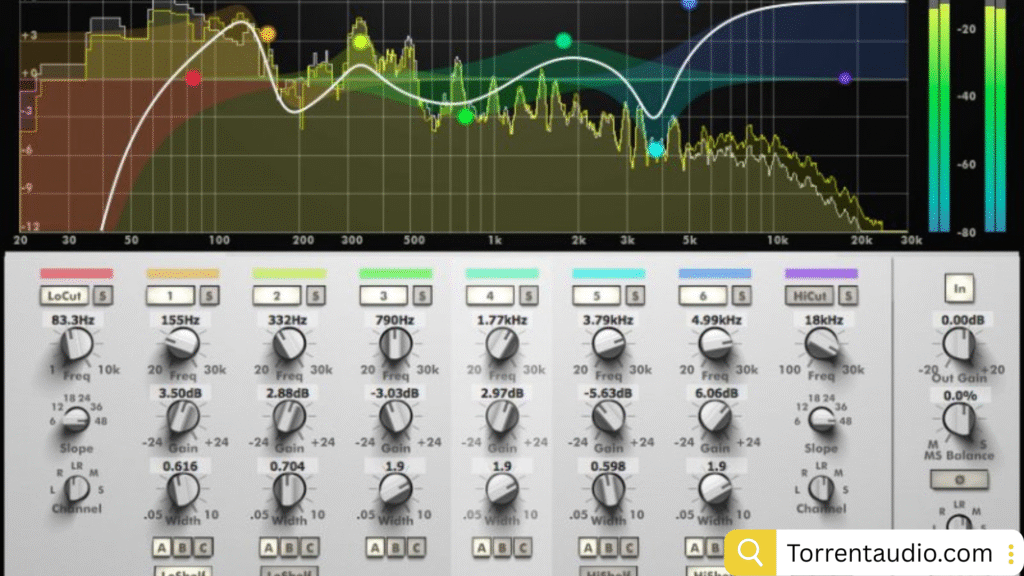Screen dimensions: 1024x576
Task: Click the MS Balance knob
Action: point(959,419)
